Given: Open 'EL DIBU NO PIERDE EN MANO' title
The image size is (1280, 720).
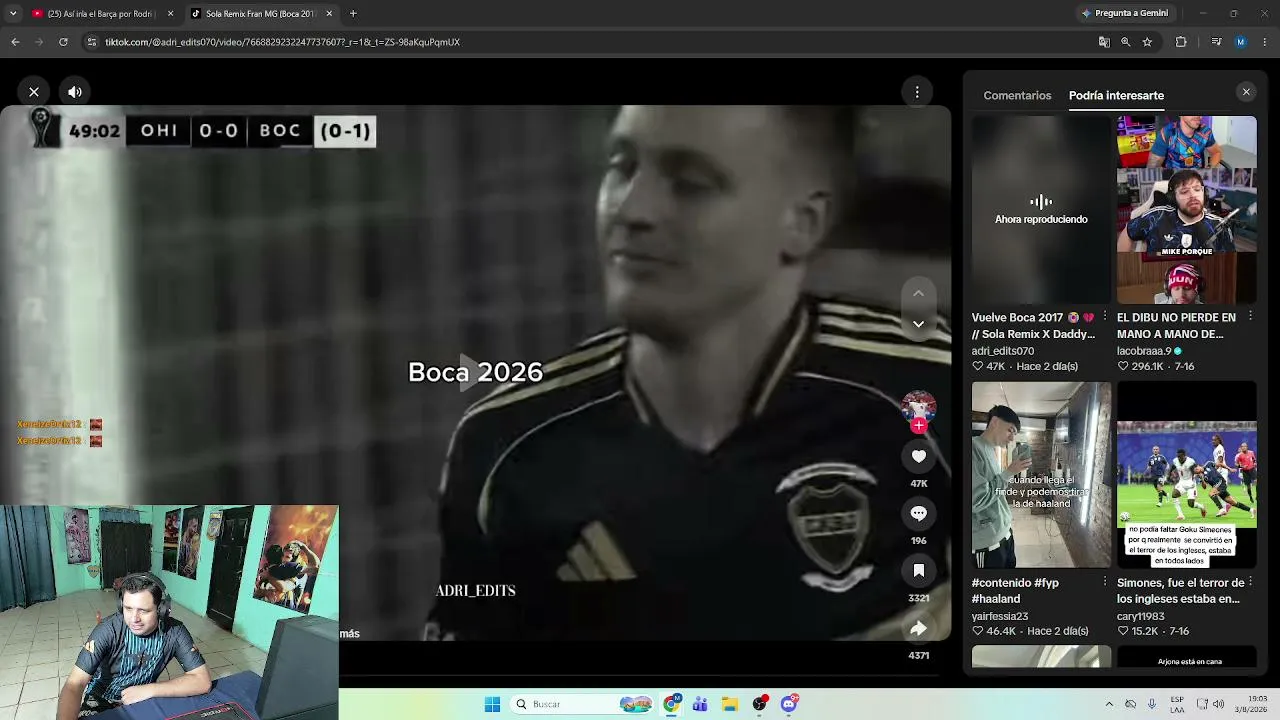Looking at the screenshot, I should click(x=1177, y=326).
